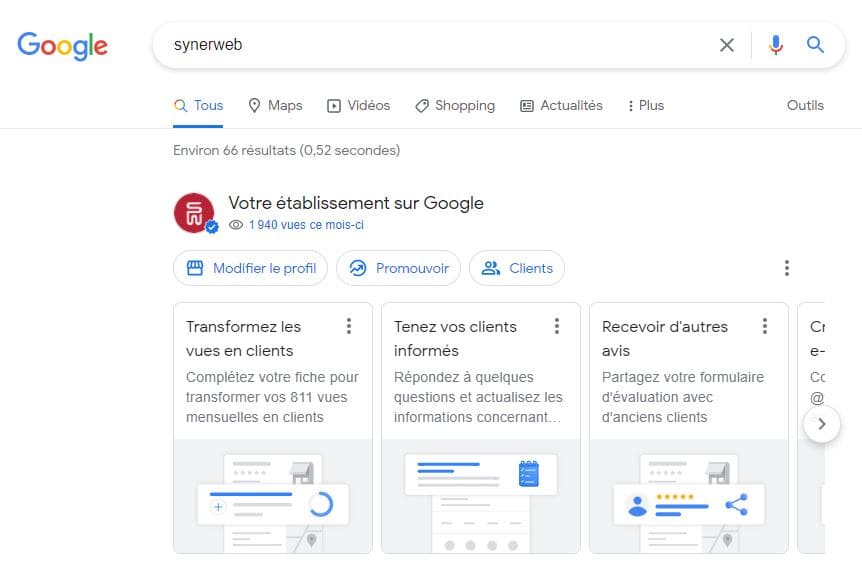862x569 pixels.
Task: Click the Partagez votre formulaire description text
Action: [683, 397]
